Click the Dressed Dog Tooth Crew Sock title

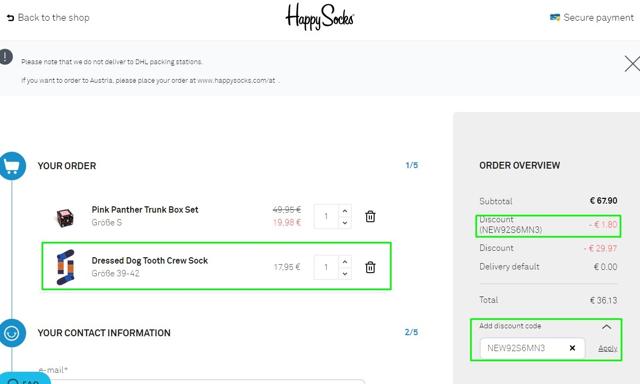pyautogui.click(x=150, y=260)
